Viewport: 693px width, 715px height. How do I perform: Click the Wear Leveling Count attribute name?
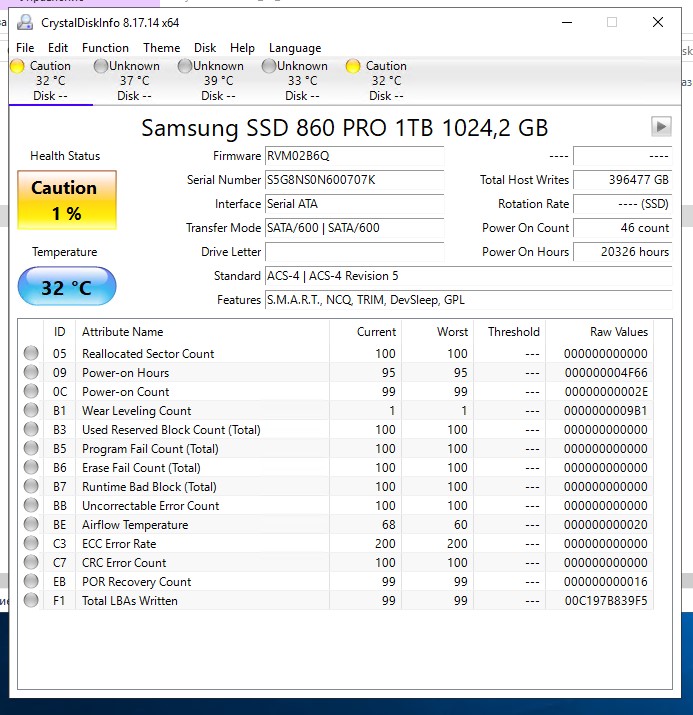[x=136, y=411]
